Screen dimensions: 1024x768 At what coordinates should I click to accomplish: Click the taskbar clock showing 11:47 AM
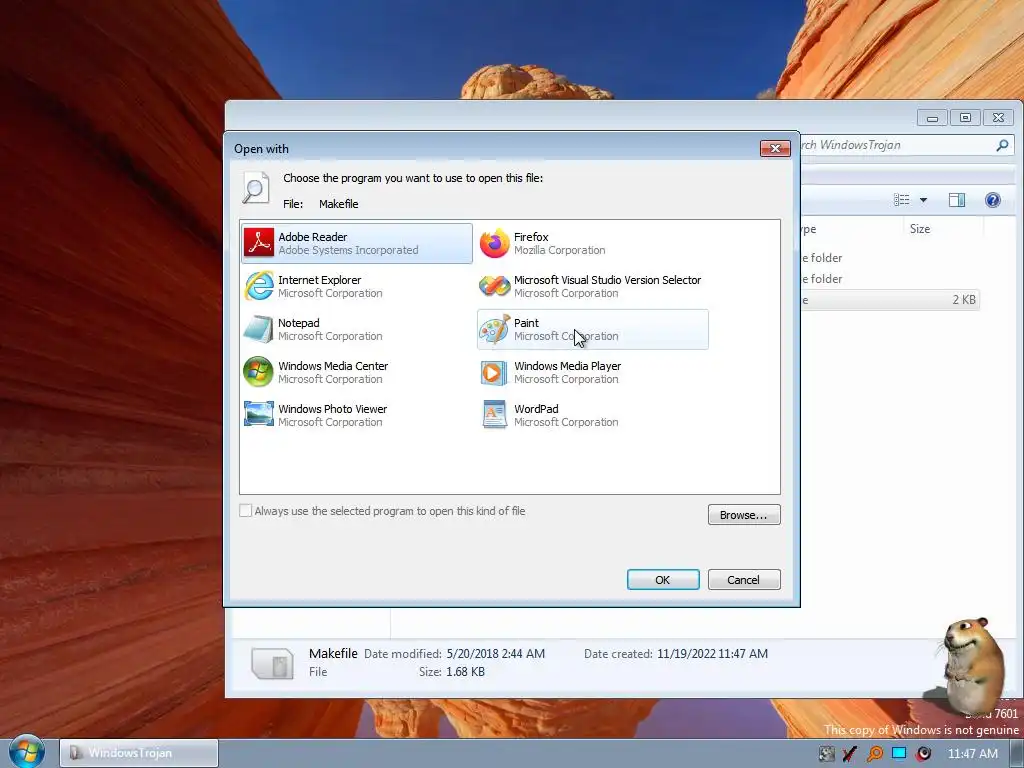(972, 754)
